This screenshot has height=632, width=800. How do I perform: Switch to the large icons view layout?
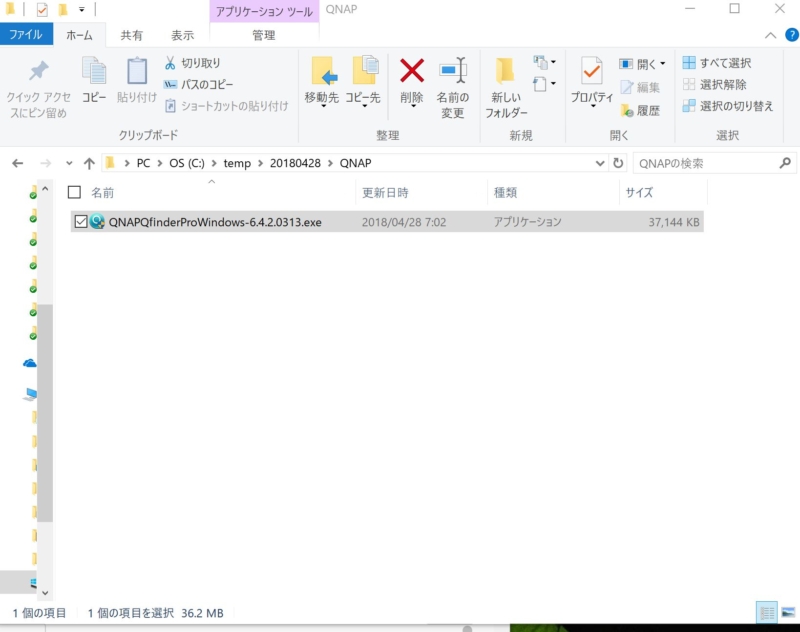point(788,613)
